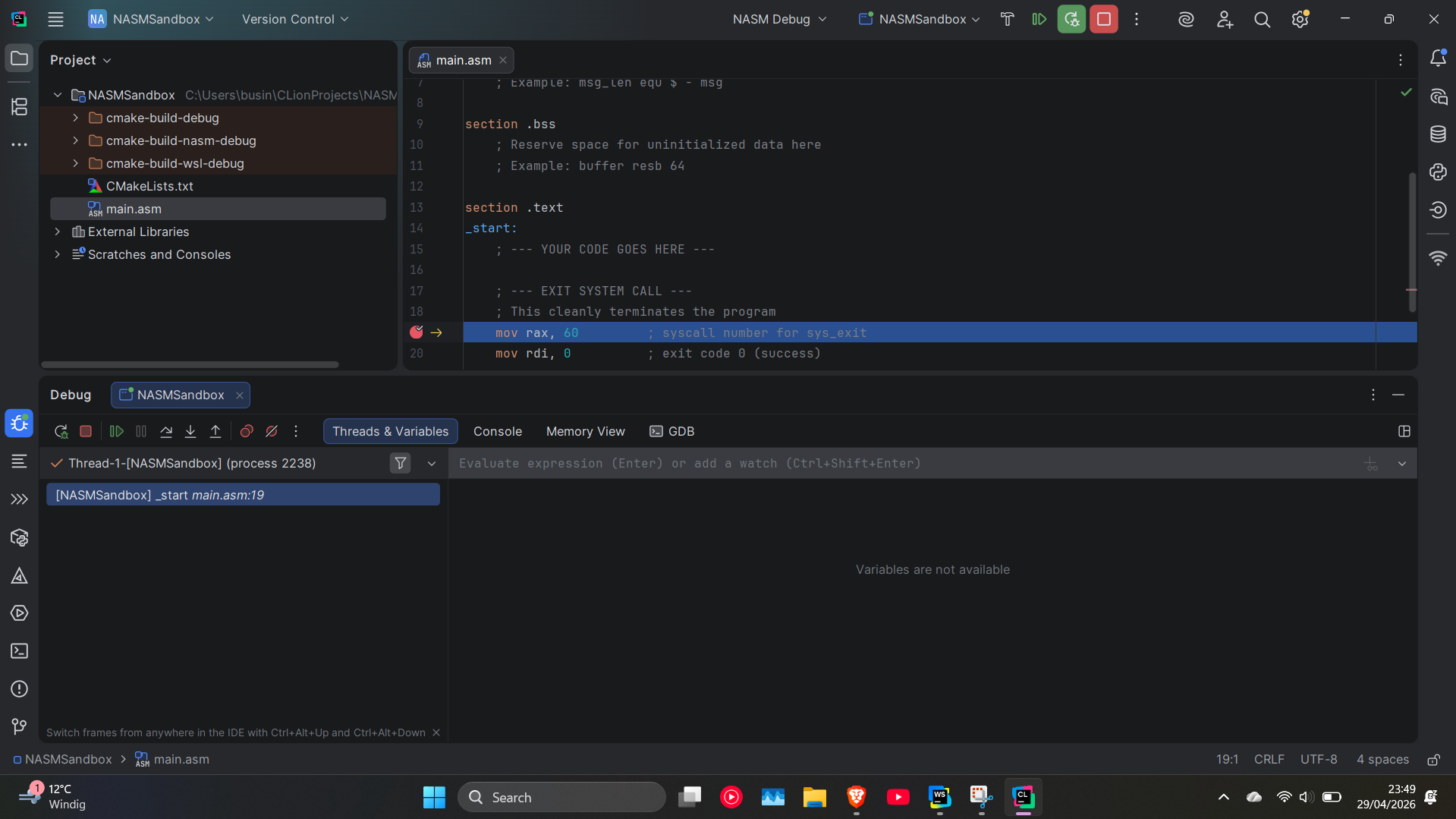1456x819 pixels.
Task: Open Database tool window
Action: click(1438, 134)
